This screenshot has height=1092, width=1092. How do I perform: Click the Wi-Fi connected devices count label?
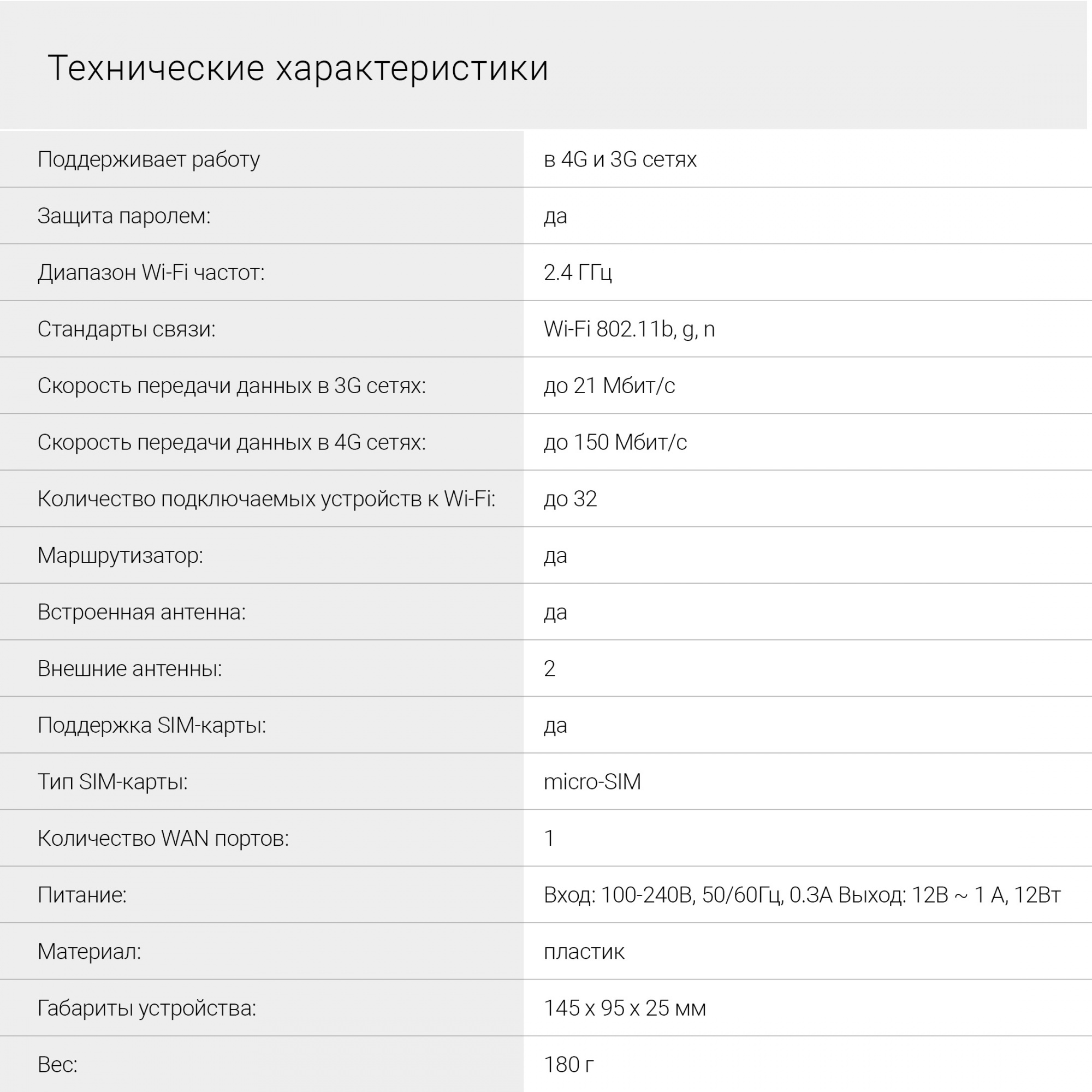point(266,498)
